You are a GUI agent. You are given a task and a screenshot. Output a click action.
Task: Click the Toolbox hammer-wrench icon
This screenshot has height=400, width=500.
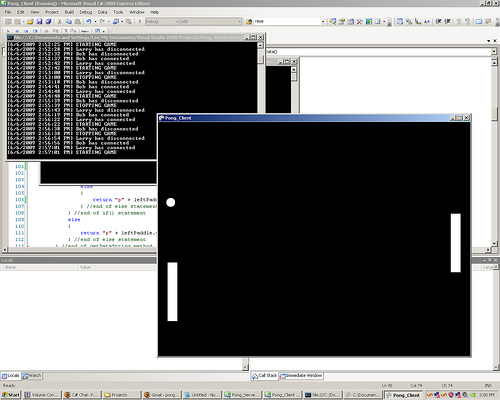pyautogui.click(x=360, y=22)
